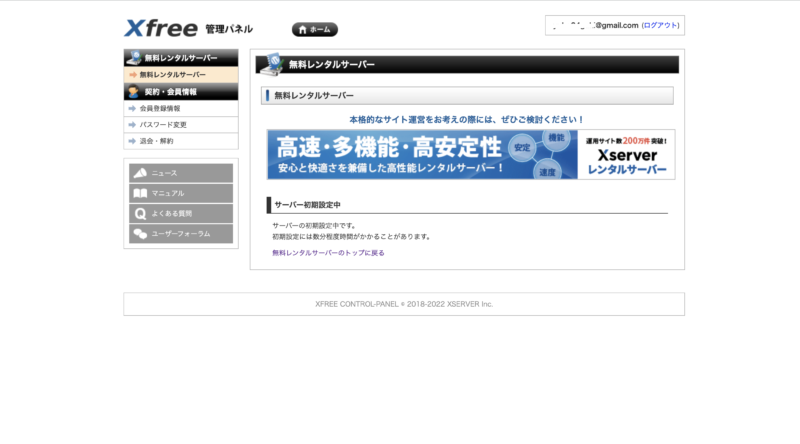The width and height of the screenshot is (800, 444).
Task: Click the Q icon beside よくある質問
Action: pos(140,213)
